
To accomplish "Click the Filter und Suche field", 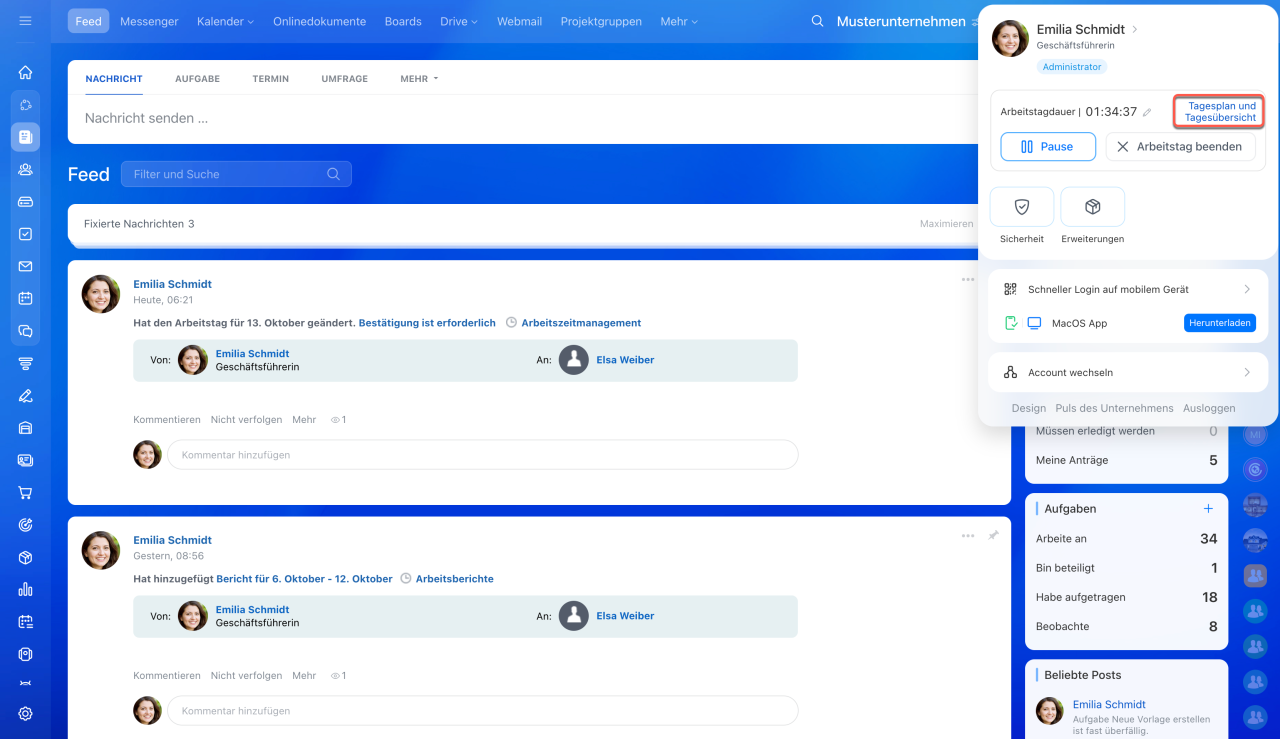I will (x=228, y=174).
